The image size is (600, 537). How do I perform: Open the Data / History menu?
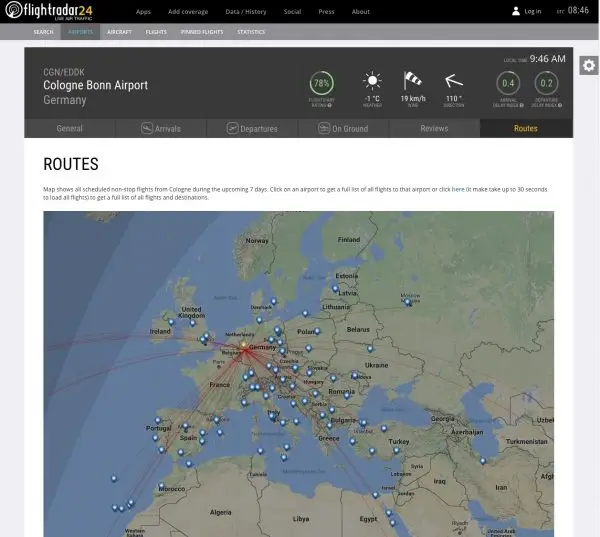[246, 12]
